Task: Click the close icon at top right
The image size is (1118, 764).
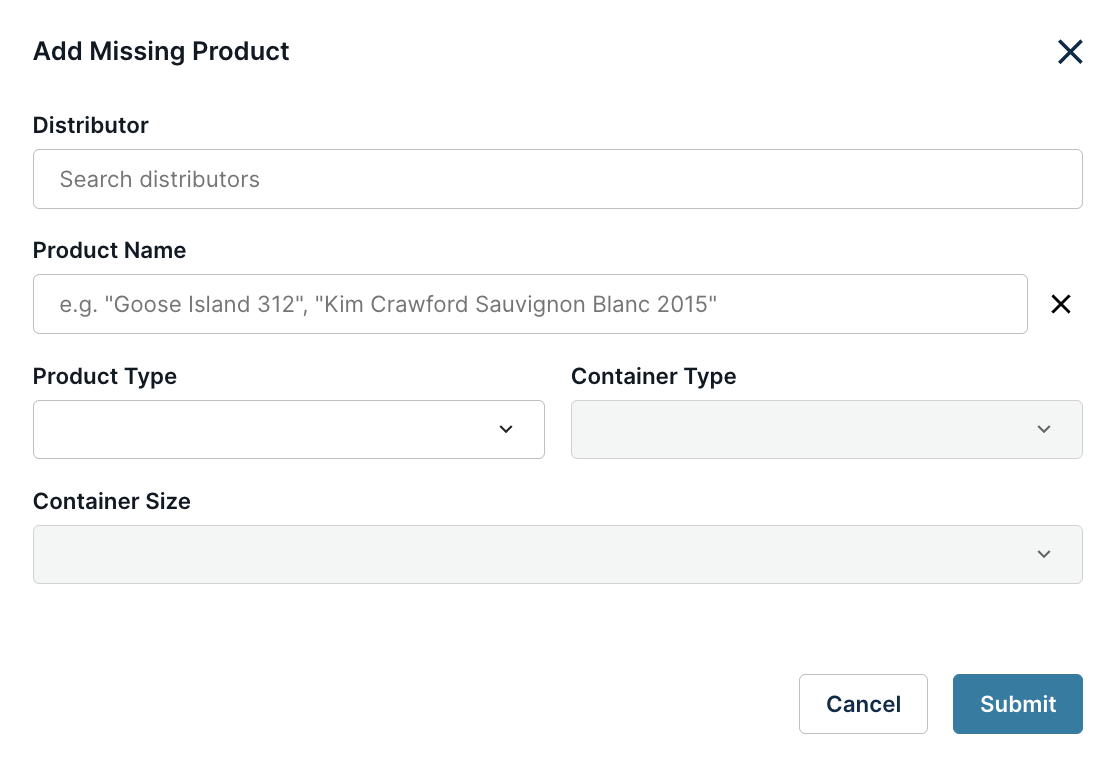Action: click(1070, 51)
